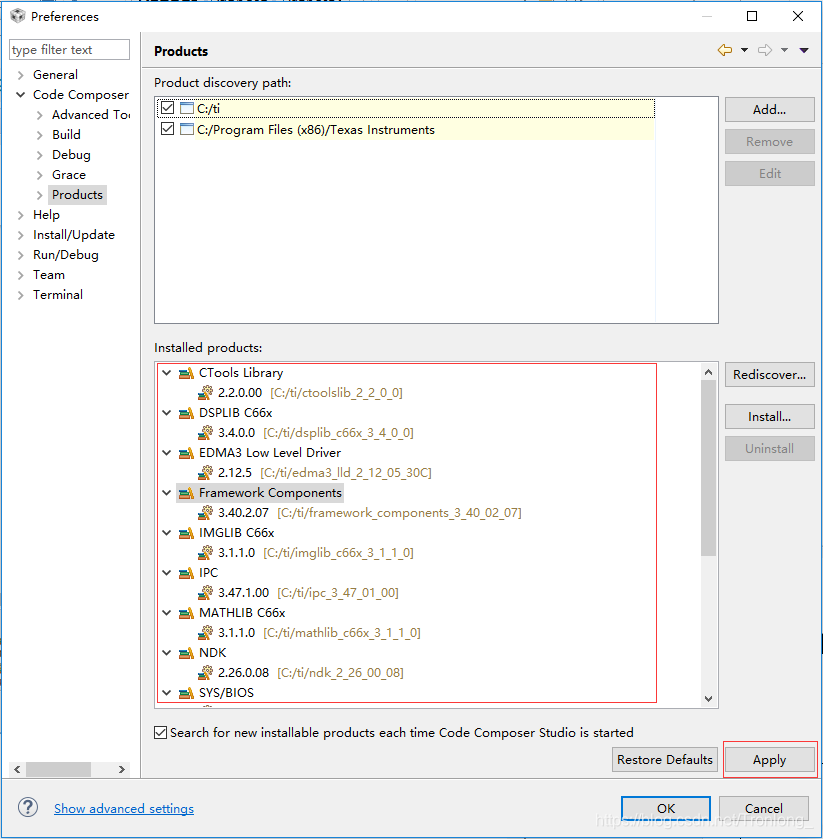Screen dimensions: 823x839
Task: Click the IPC product icon
Action: click(186, 573)
